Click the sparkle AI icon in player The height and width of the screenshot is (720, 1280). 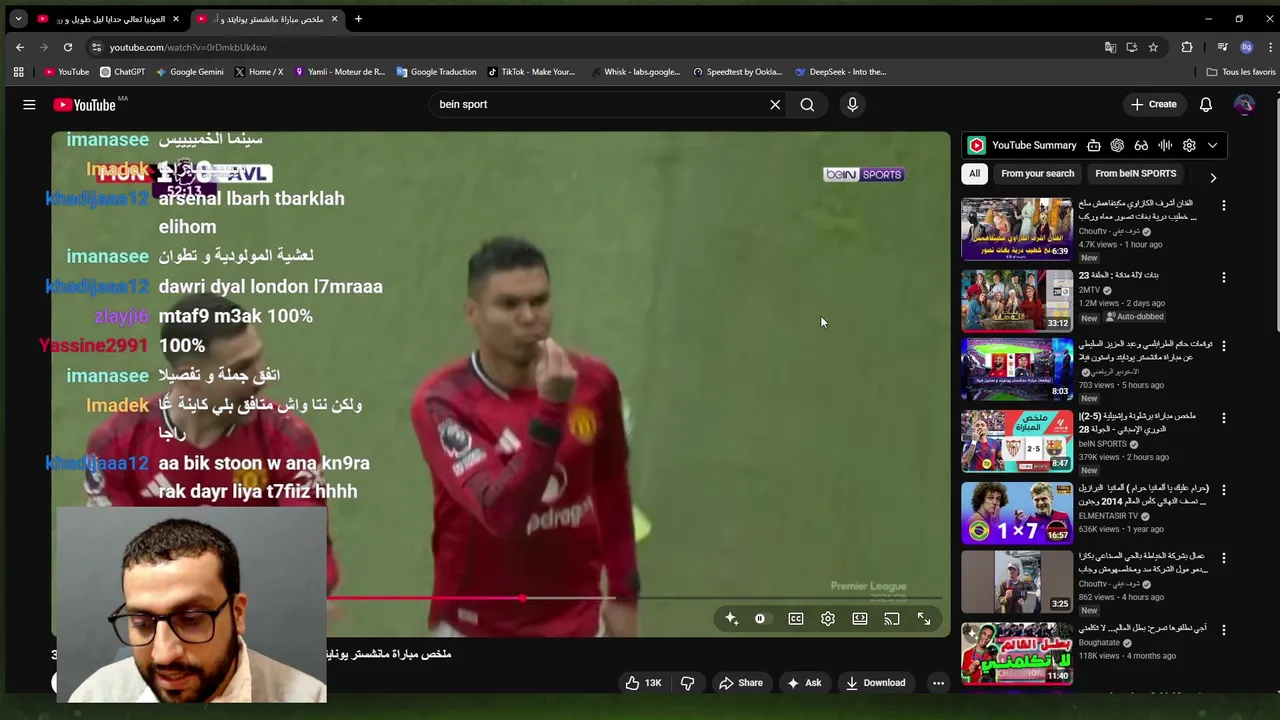tap(732, 619)
